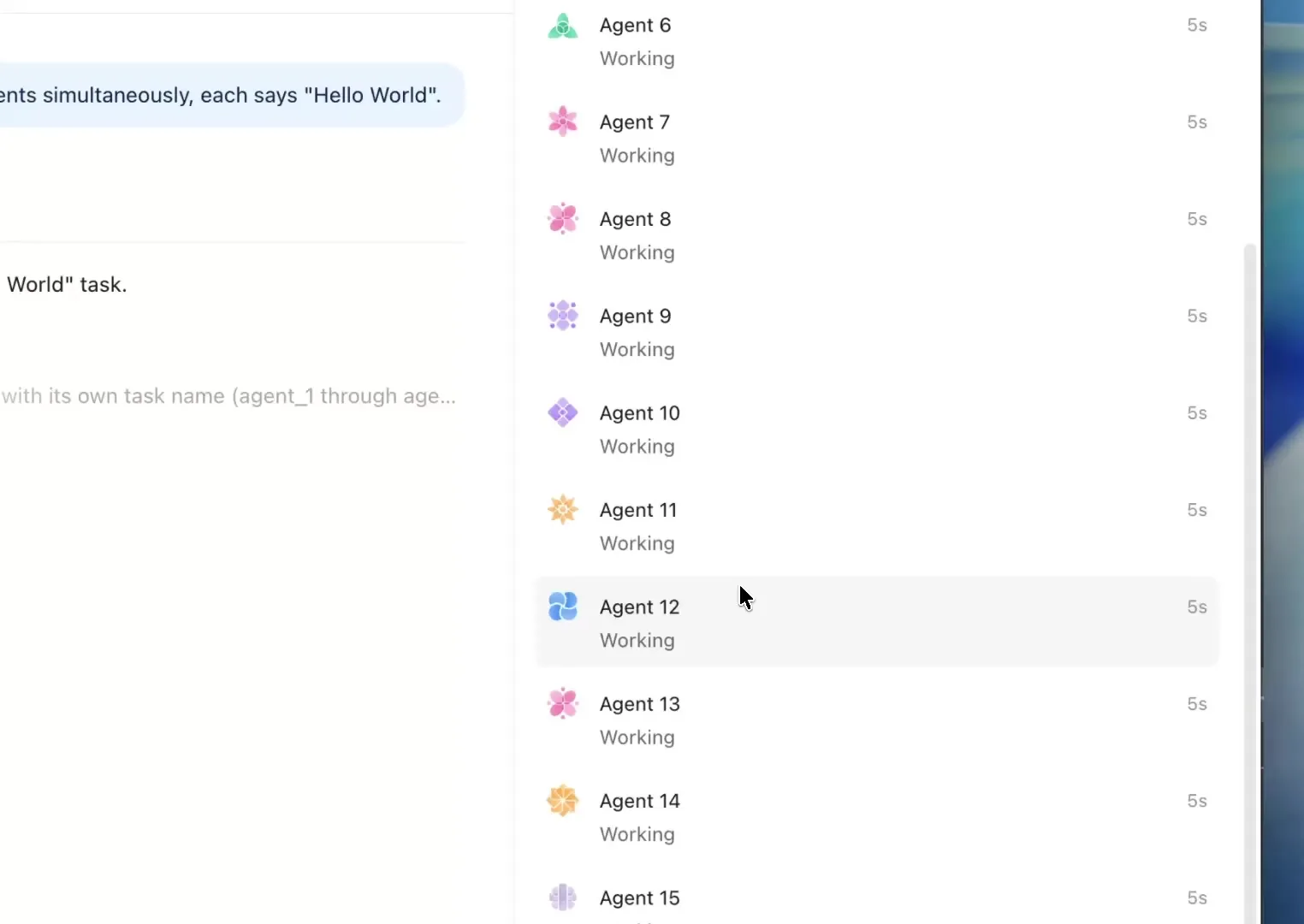The width and height of the screenshot is (1304, 924).
Task: Open the Agent 14 entry
Action: pos(877,816)
